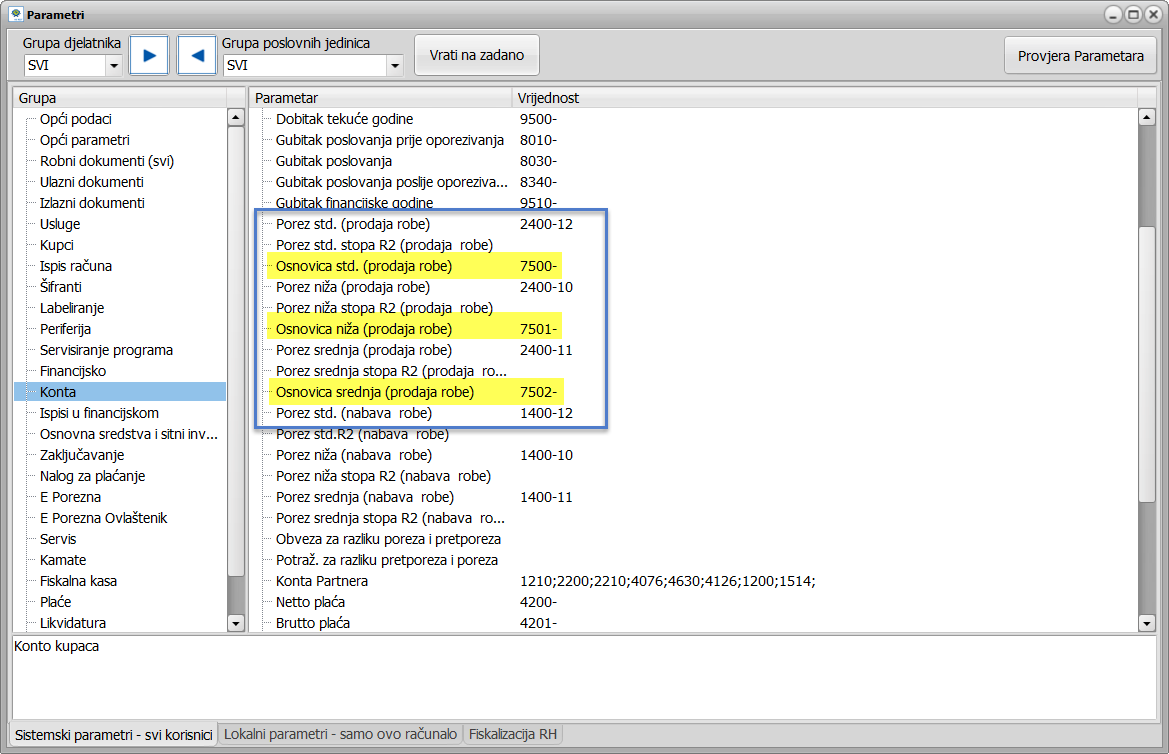Open Grupa djelatnika dropdown
The width and height of the screenshot is (1169, 754).
coord(113,66)
